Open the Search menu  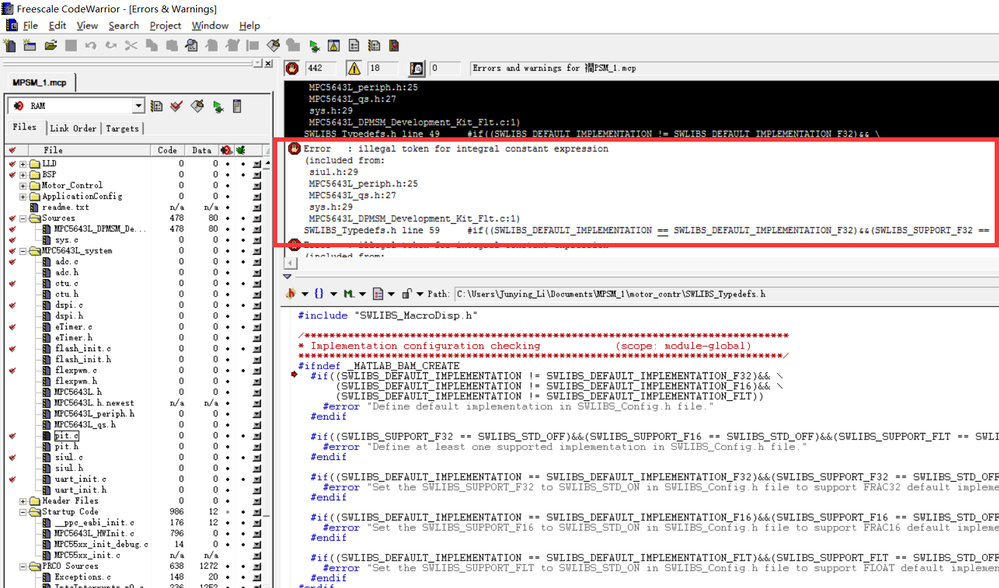[124, 25]
